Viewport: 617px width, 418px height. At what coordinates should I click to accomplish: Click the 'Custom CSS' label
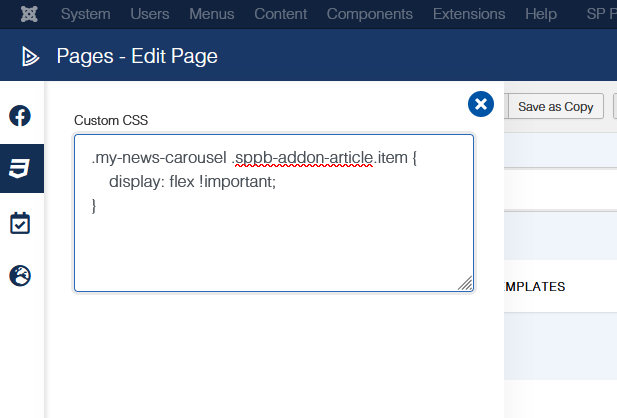(x=111, y=120)
